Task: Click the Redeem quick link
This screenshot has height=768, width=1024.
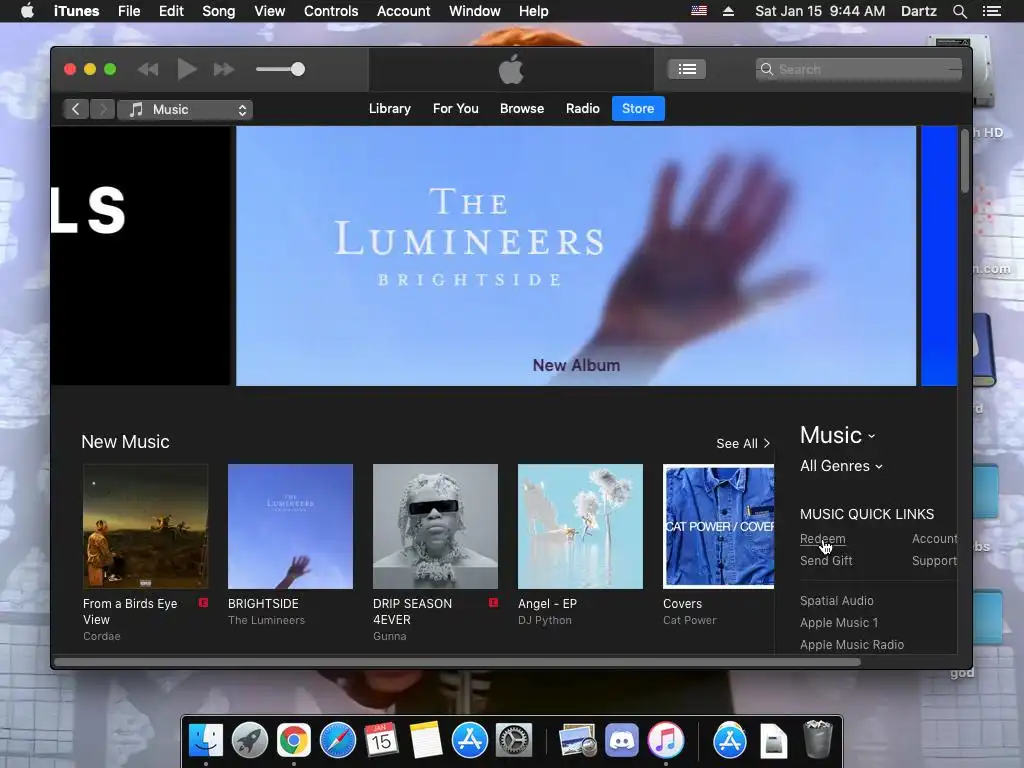Action: coord(822,539)
